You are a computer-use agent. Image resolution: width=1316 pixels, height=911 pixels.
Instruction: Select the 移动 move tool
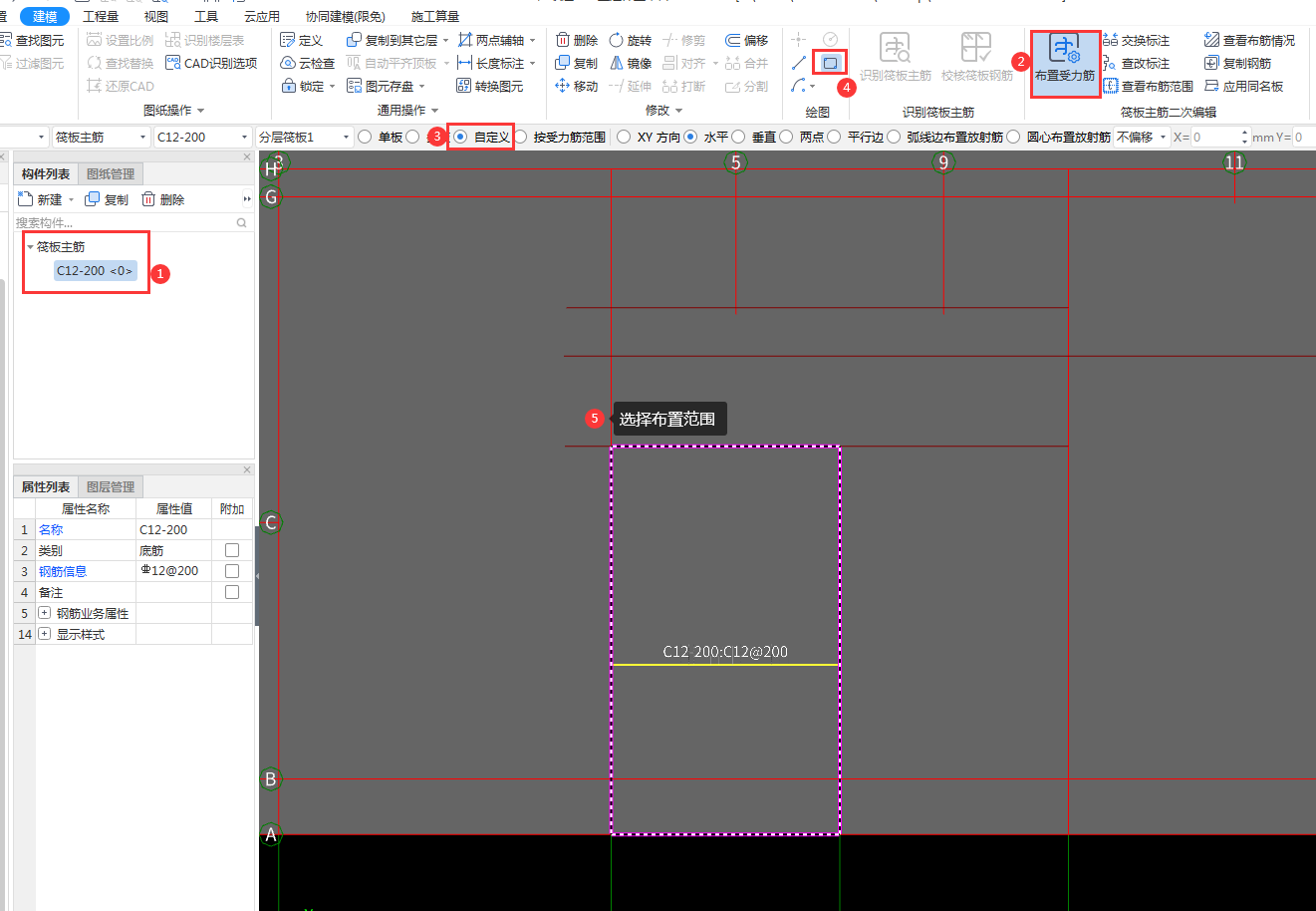click(x=577, y=86)
